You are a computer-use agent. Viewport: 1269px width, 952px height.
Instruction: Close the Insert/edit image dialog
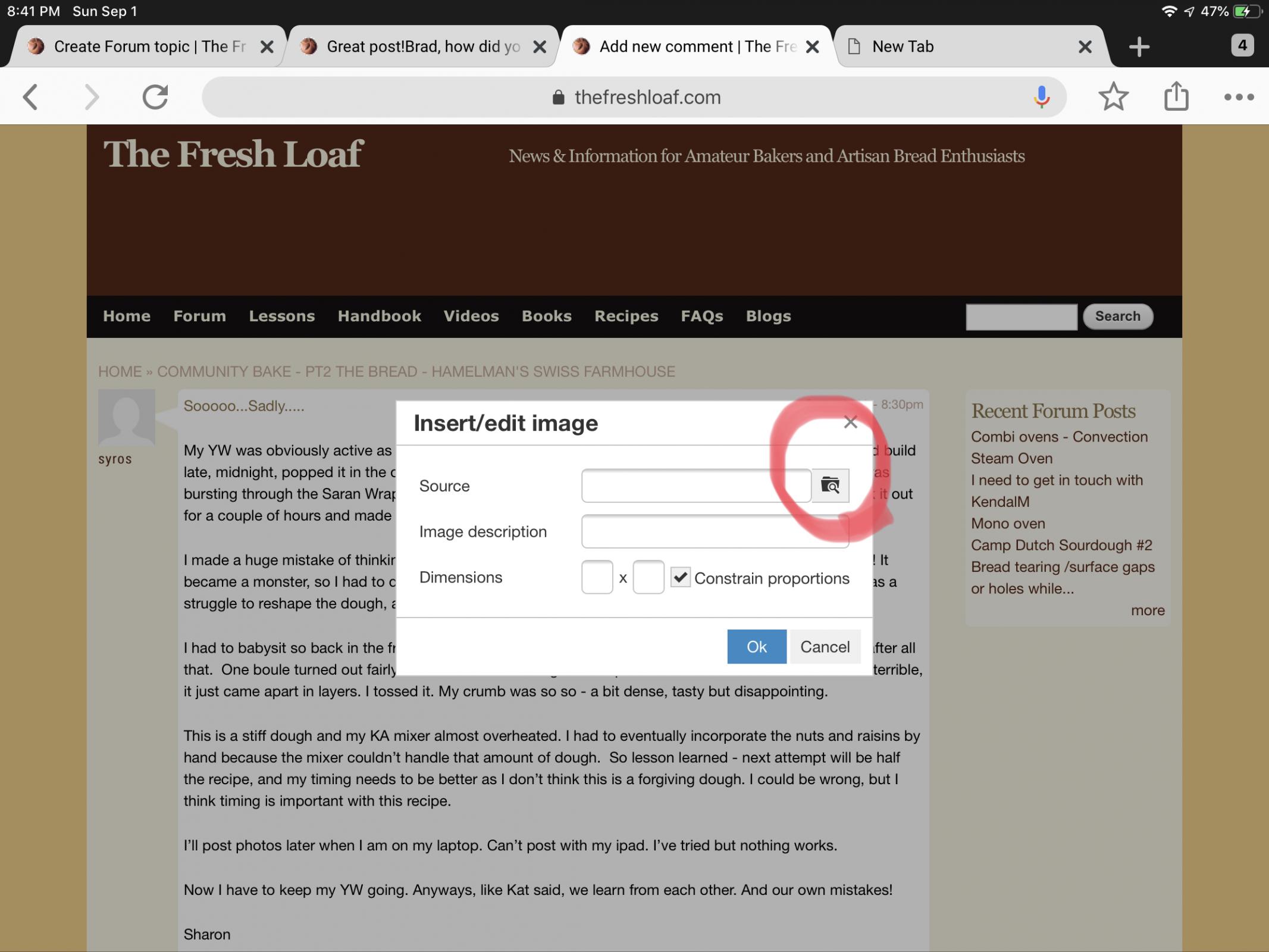[850, 422]
